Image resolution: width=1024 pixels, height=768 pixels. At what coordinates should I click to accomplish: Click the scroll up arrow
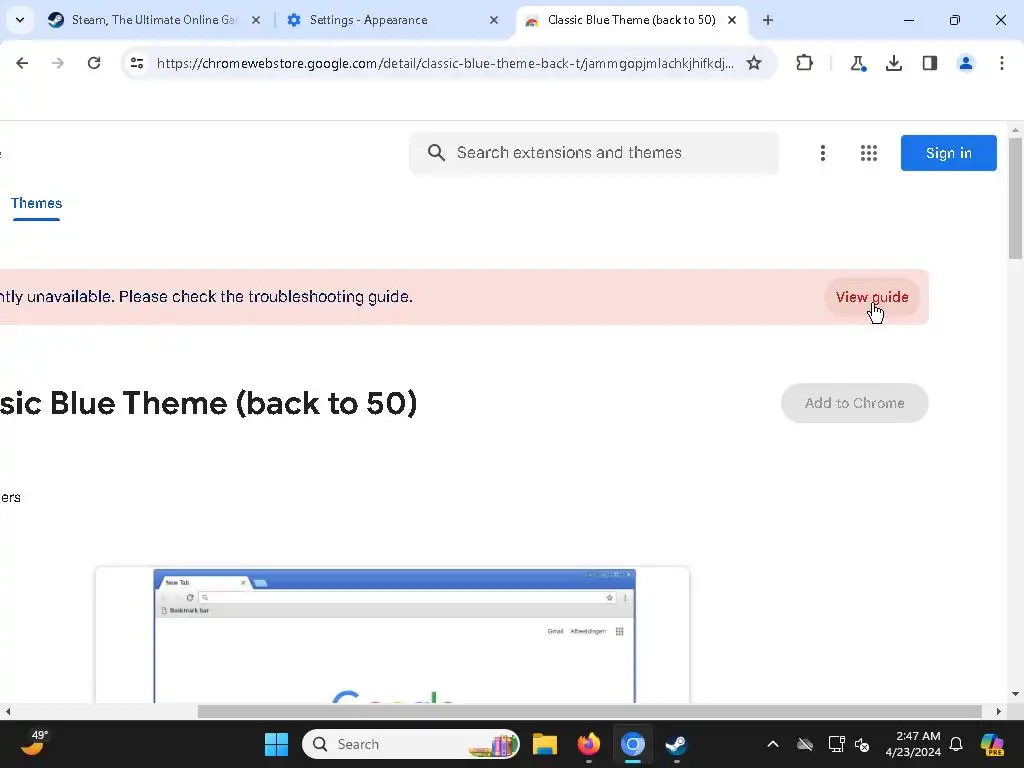pos(1015,129)
